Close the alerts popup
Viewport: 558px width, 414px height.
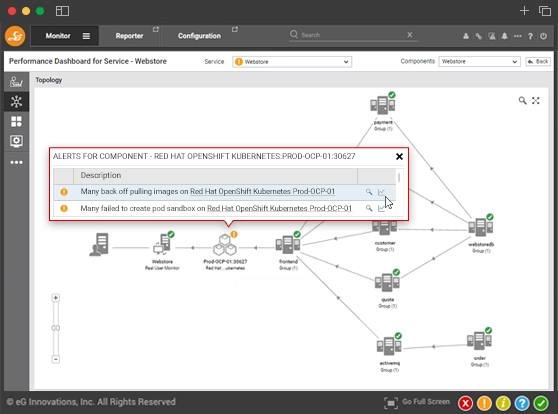pos(399,156)
